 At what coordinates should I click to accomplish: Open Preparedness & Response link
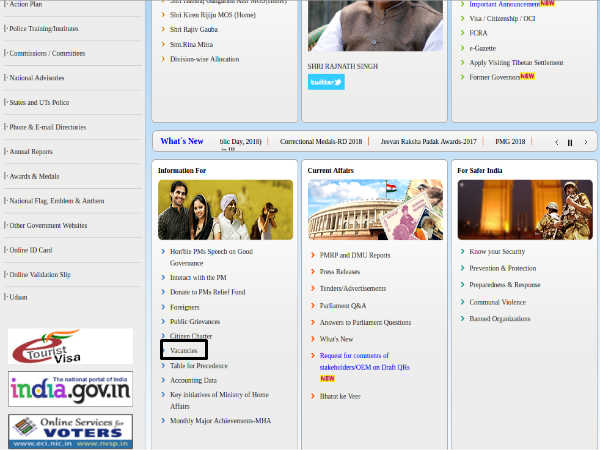coord(505,285)
